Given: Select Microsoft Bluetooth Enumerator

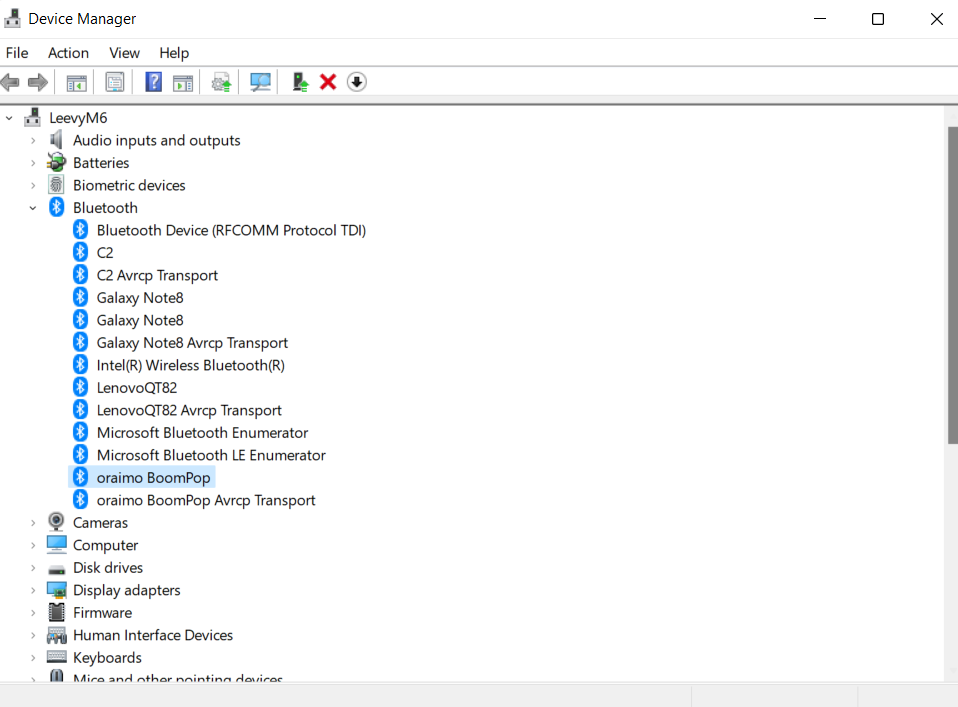Looking at the screenshot, I should pos(202,433).
